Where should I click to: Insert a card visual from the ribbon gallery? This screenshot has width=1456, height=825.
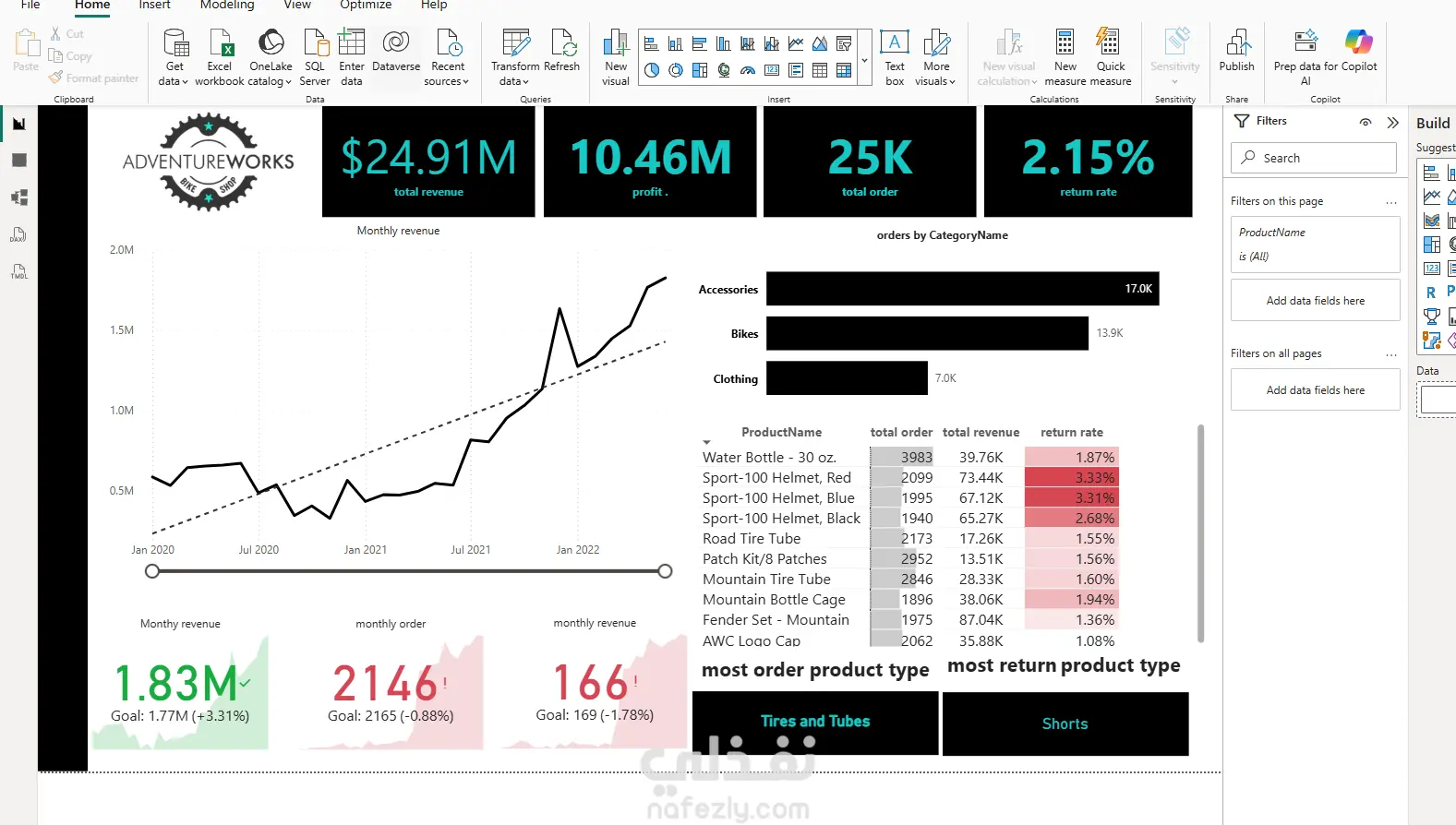click(x=771, y=70)
